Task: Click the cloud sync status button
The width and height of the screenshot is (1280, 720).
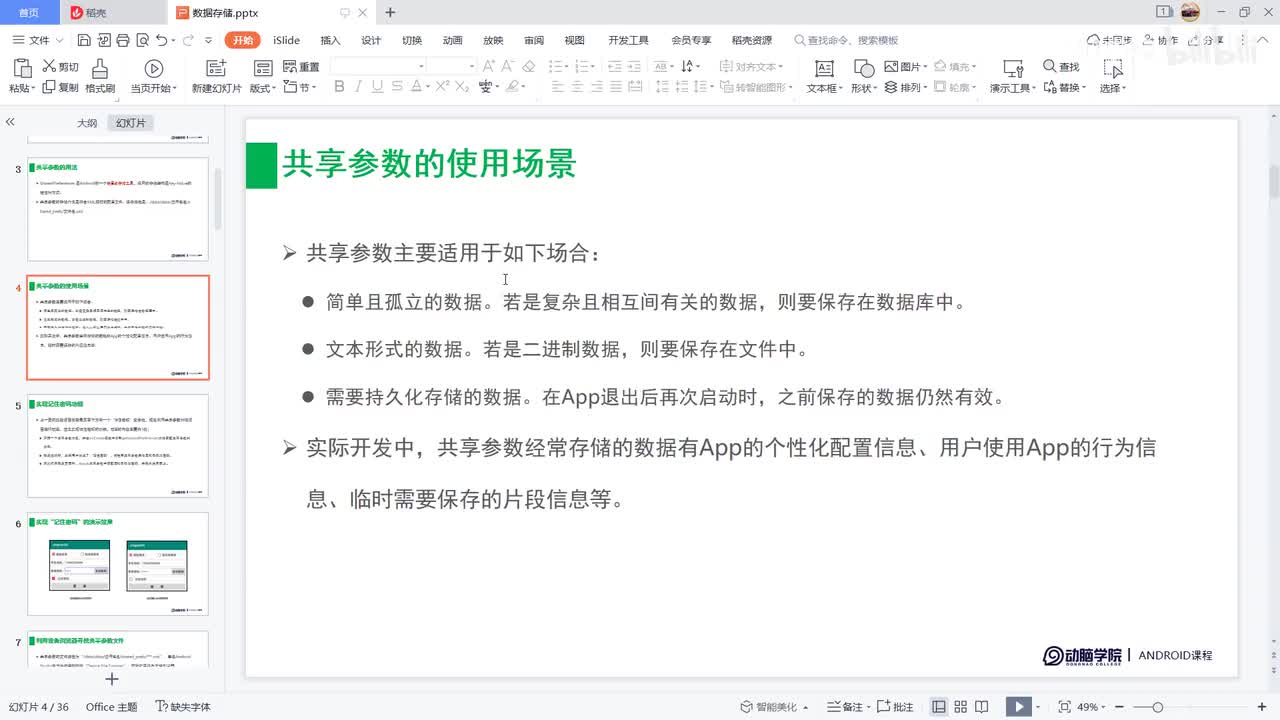Action: pyautogui.click(x=1110, y=40)
